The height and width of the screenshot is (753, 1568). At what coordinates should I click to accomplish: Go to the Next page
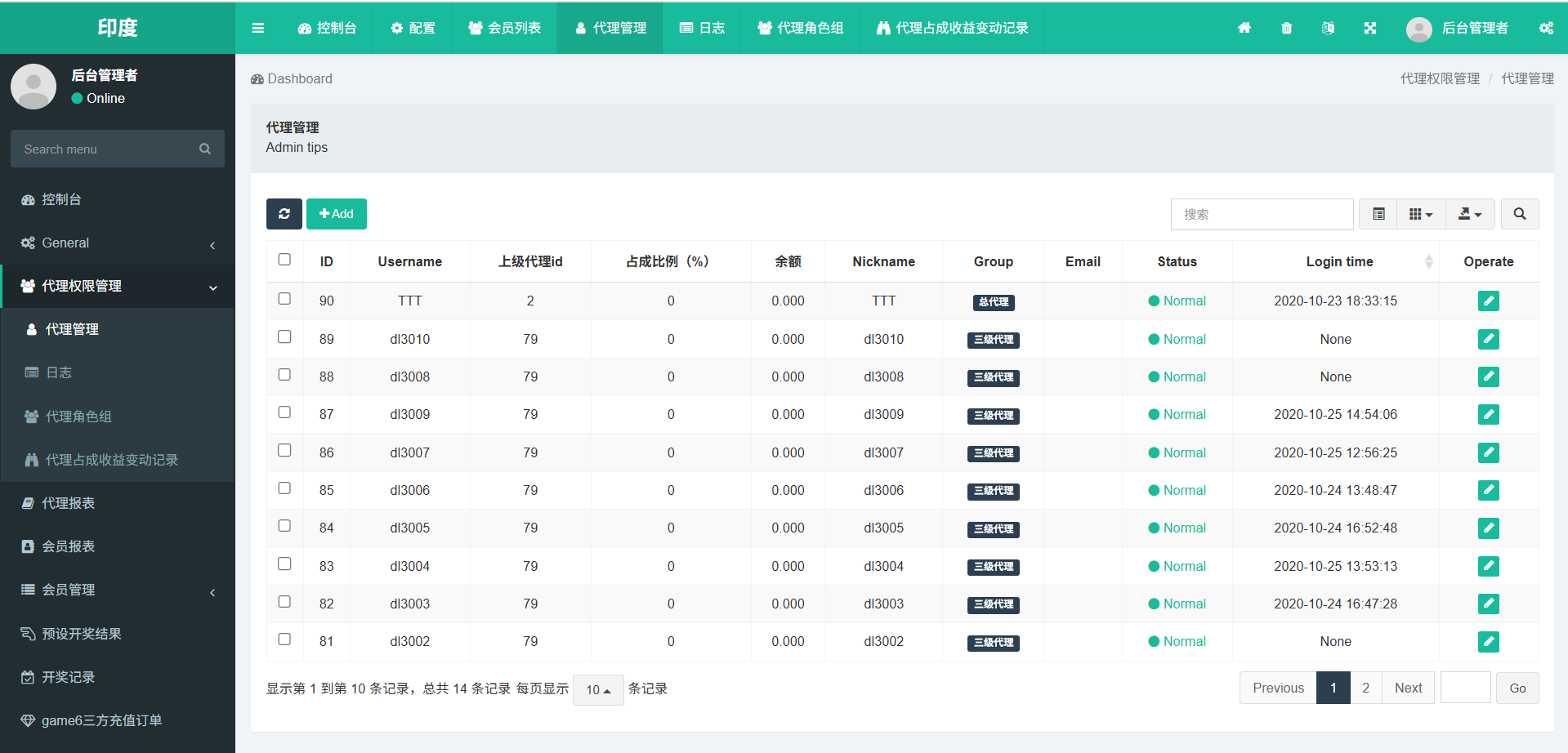click(x=1408, y=688)
